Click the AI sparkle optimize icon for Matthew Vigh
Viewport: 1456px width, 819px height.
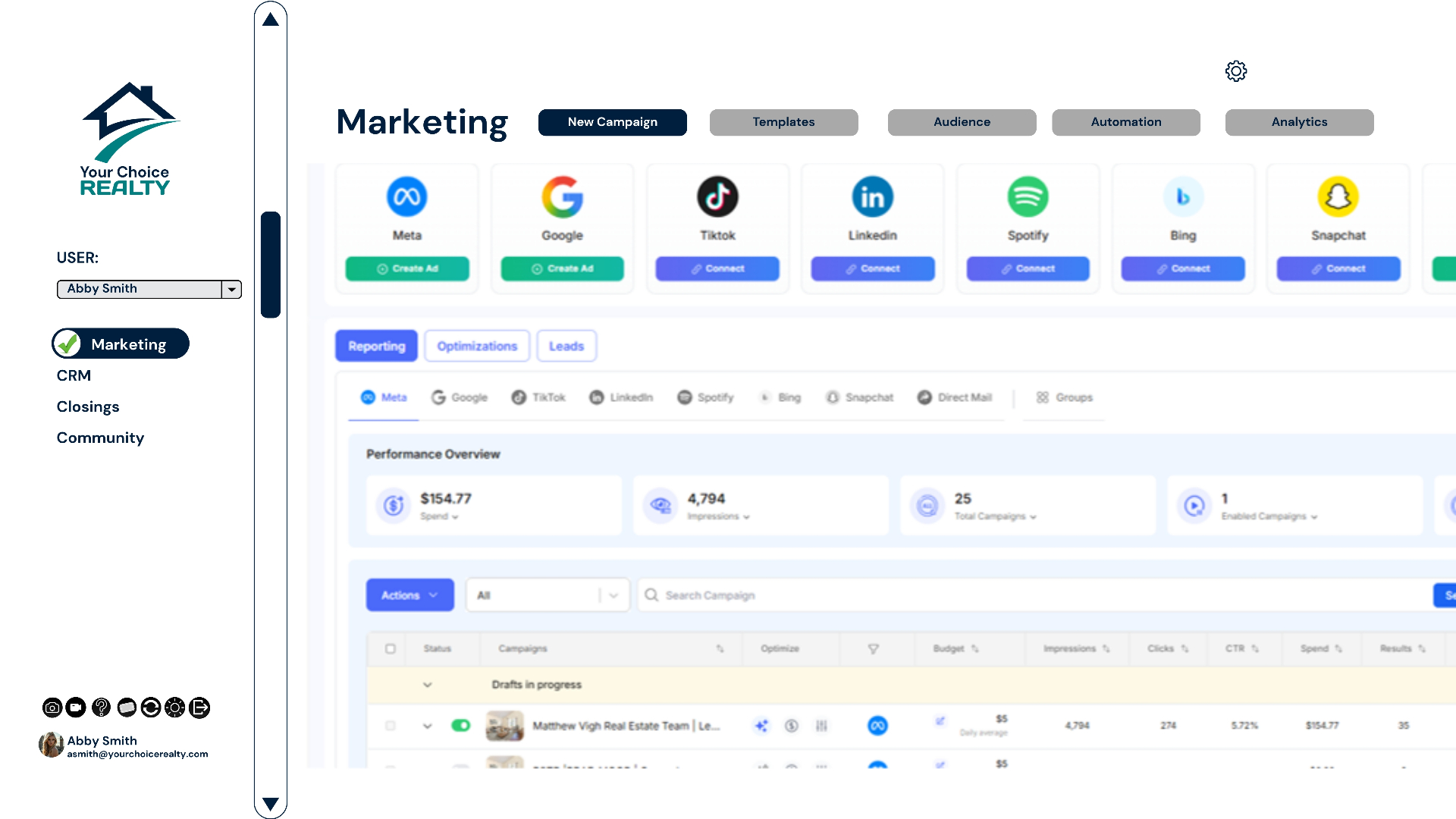coord(761,726)
